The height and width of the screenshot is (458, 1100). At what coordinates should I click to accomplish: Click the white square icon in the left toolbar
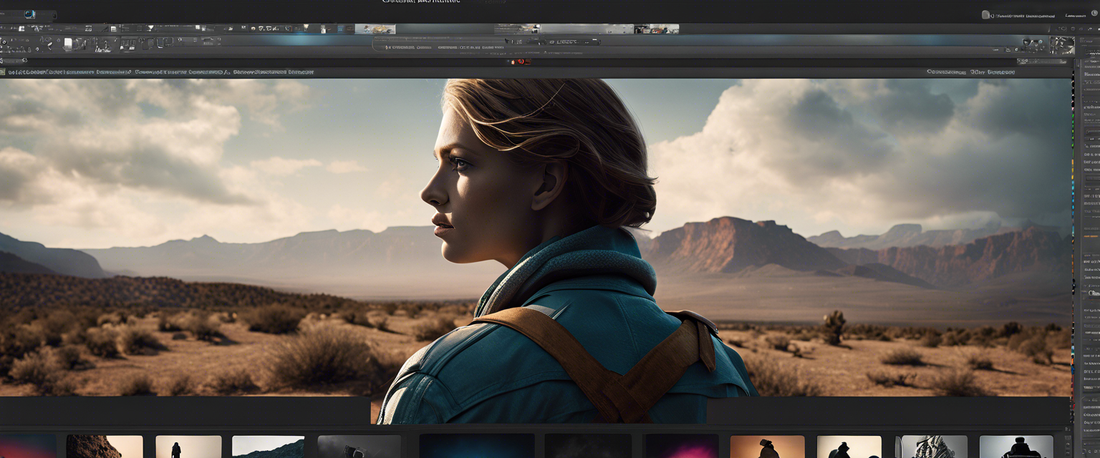point(68,44)
